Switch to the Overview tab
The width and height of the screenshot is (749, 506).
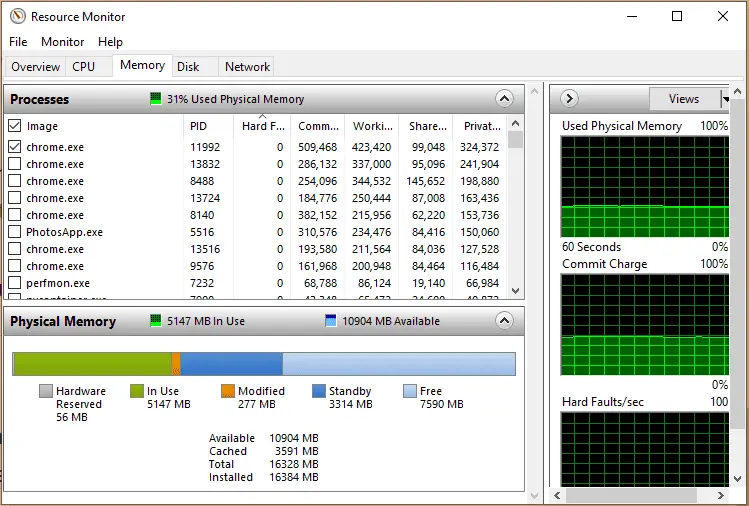(36, 67)
